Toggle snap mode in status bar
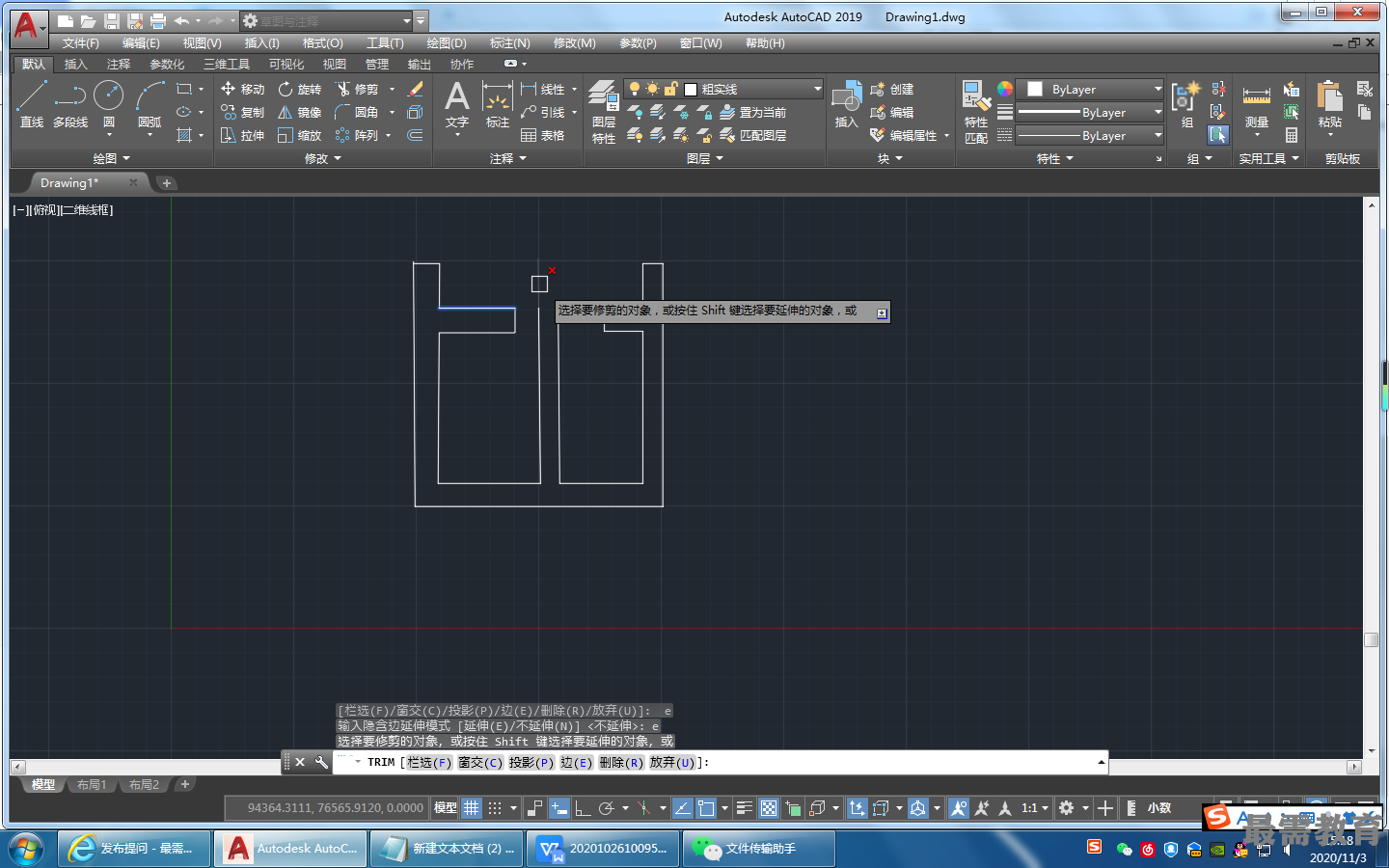The image size is (1389, 868). (495, 808)
